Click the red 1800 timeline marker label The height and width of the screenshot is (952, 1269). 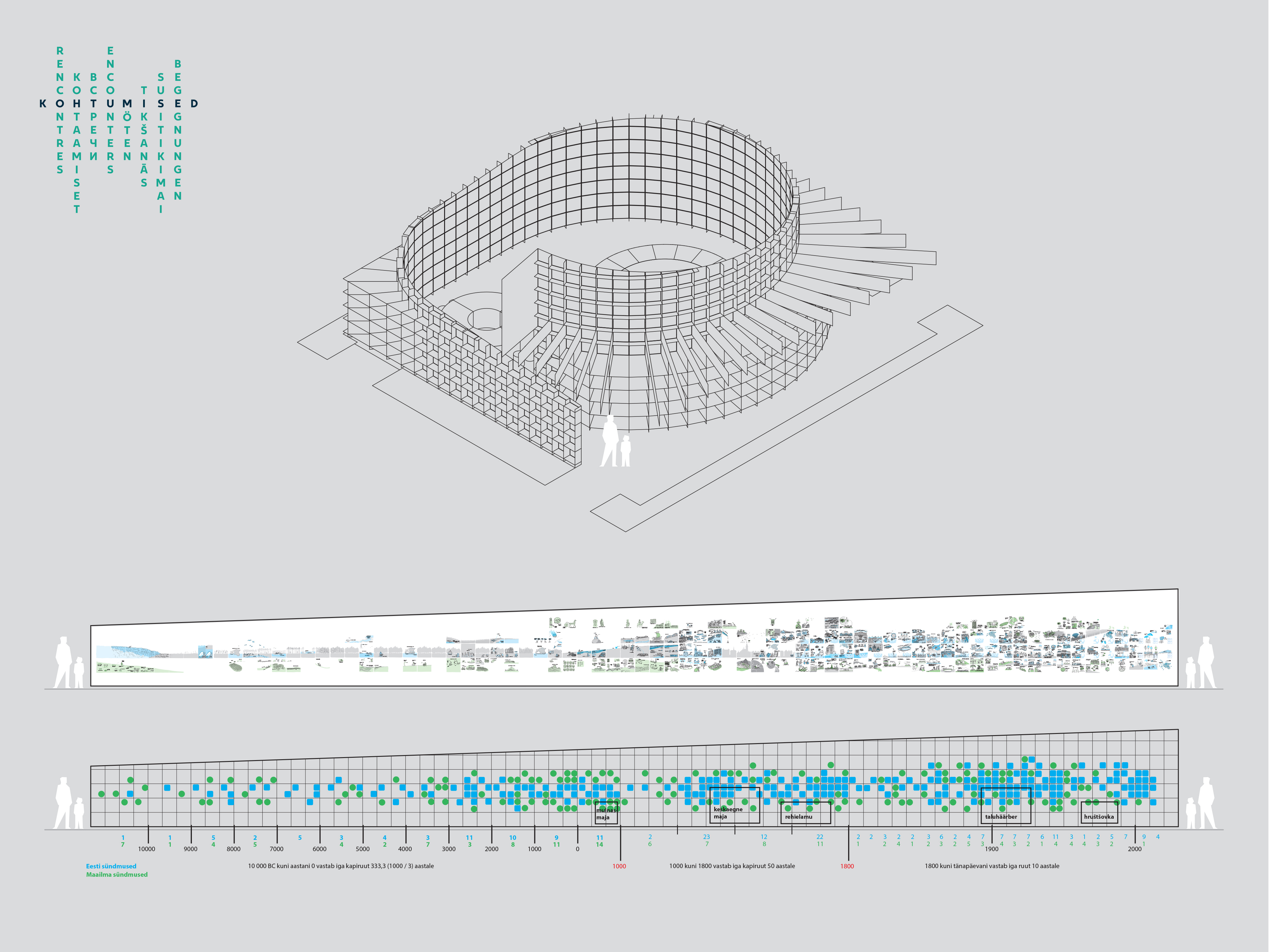pyautogui.click(x=847, y=867)
